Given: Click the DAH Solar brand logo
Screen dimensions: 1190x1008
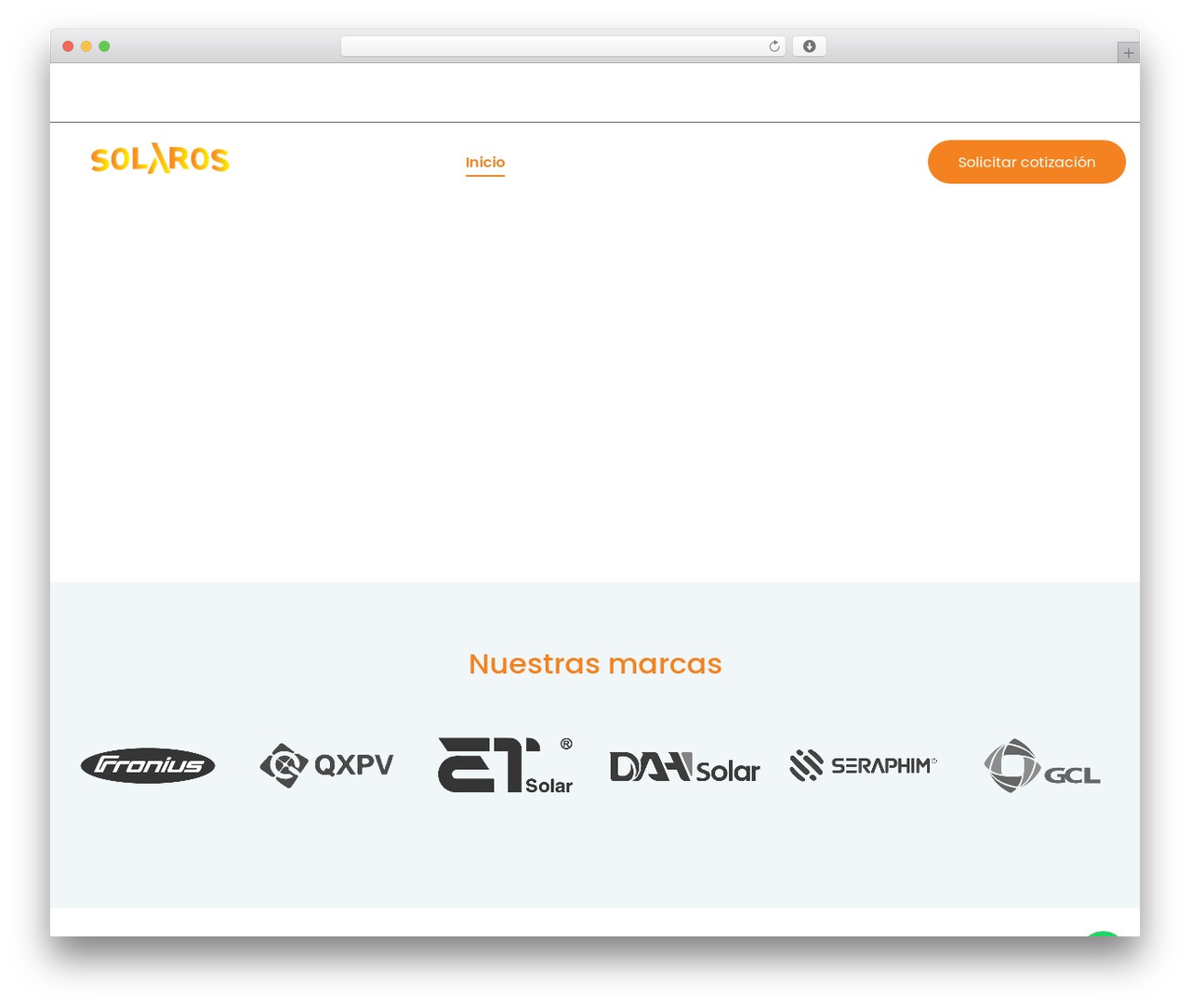Looking at the screenshot, I should point(684,767).
